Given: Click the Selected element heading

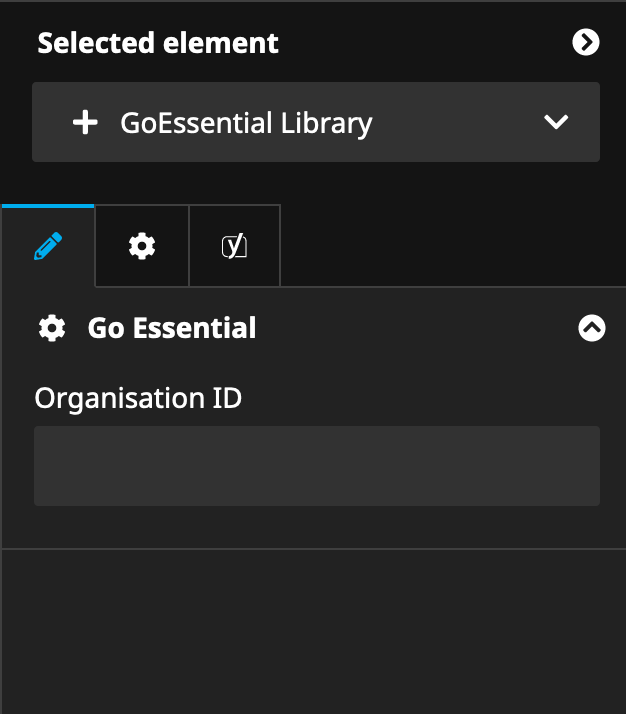Looking at the screenshot, I should (x=158, y=43).
